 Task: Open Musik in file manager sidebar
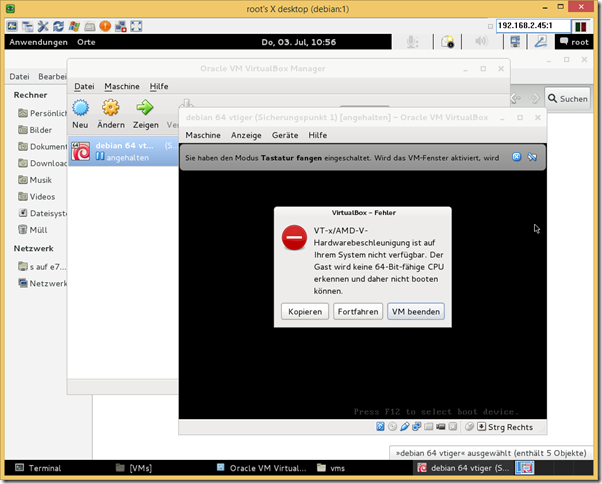35,180
